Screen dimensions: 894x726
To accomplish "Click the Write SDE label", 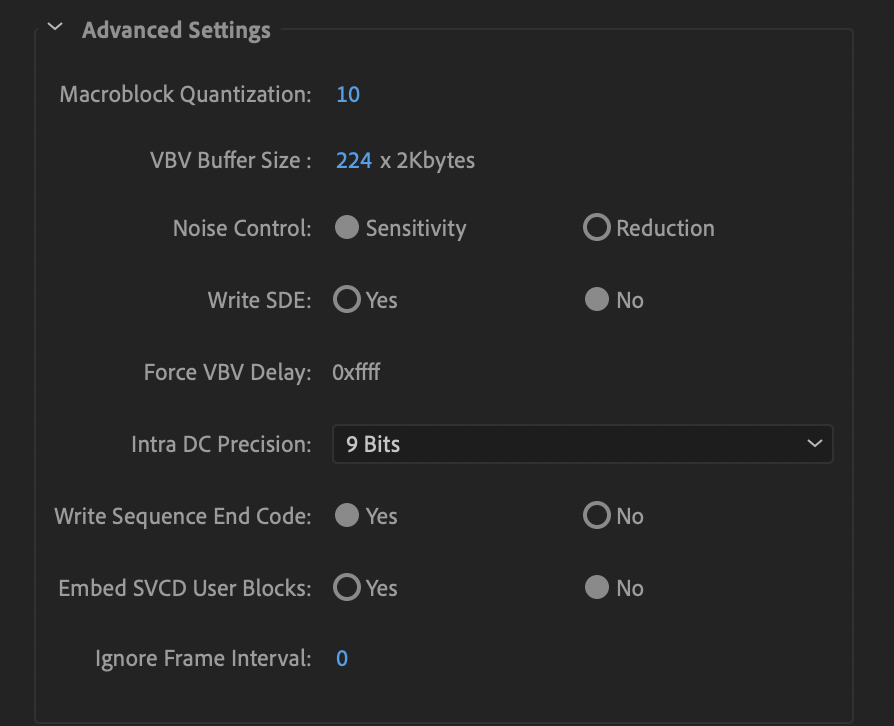I will point(259,299).
